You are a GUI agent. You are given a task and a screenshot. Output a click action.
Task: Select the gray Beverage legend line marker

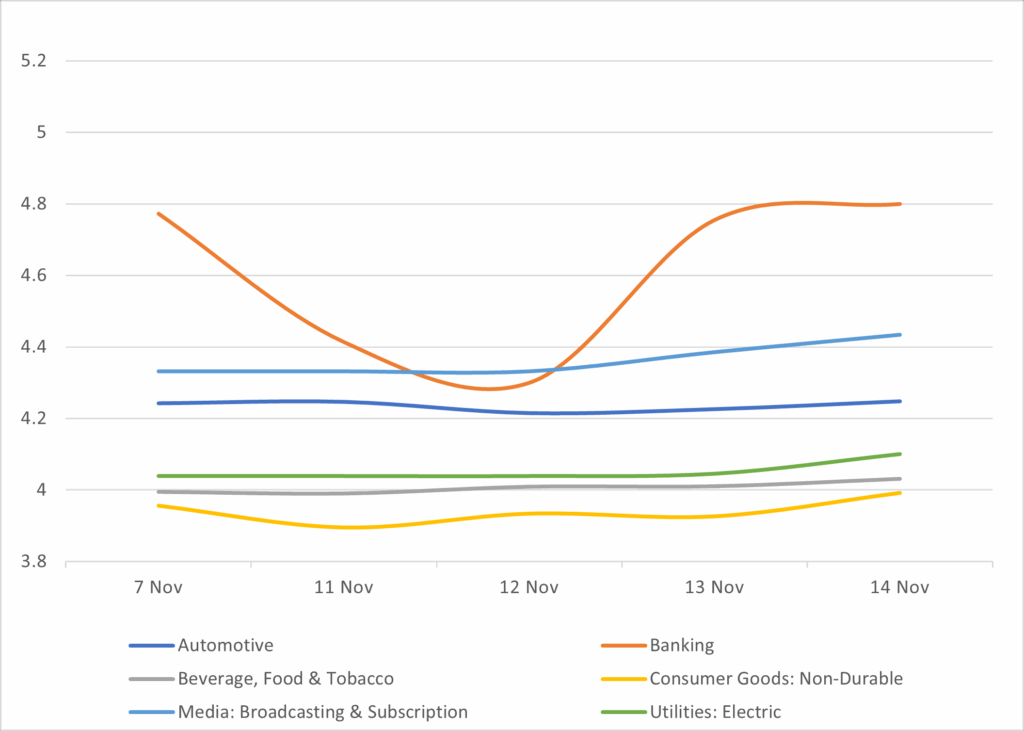click(151, 680)
